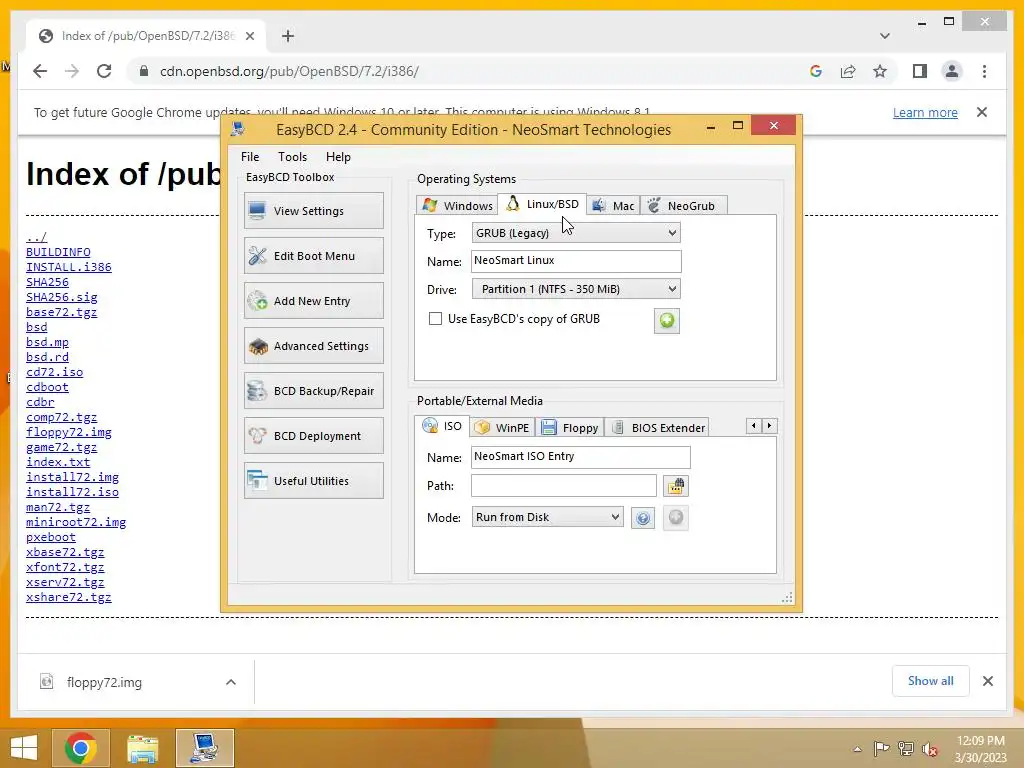Open the Chrome profile avatar

(952, 71)
